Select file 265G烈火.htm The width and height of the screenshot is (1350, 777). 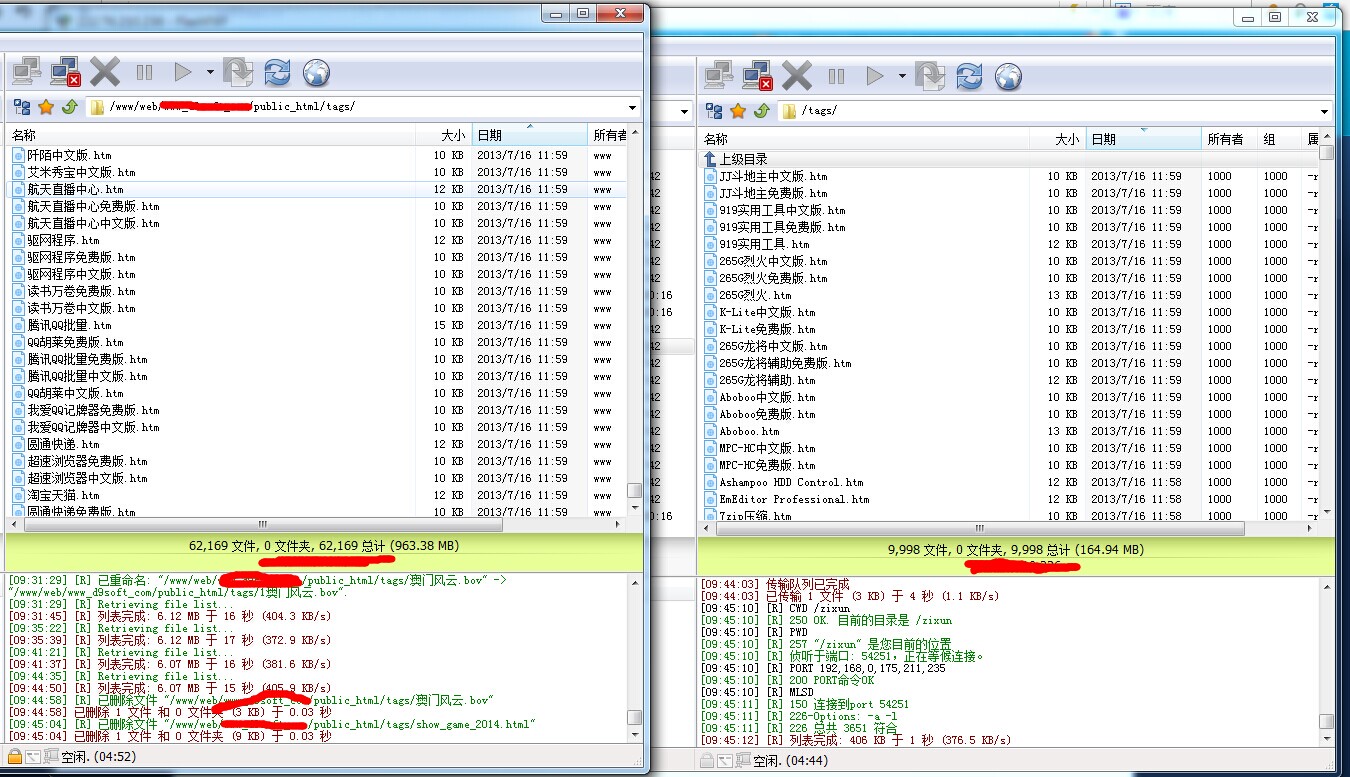(1008, 295)
